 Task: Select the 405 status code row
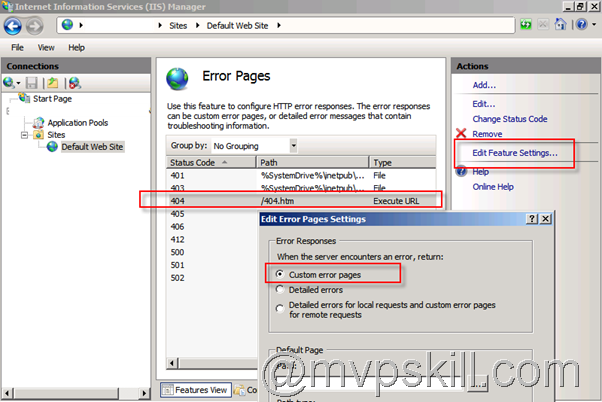coord(177,213)
